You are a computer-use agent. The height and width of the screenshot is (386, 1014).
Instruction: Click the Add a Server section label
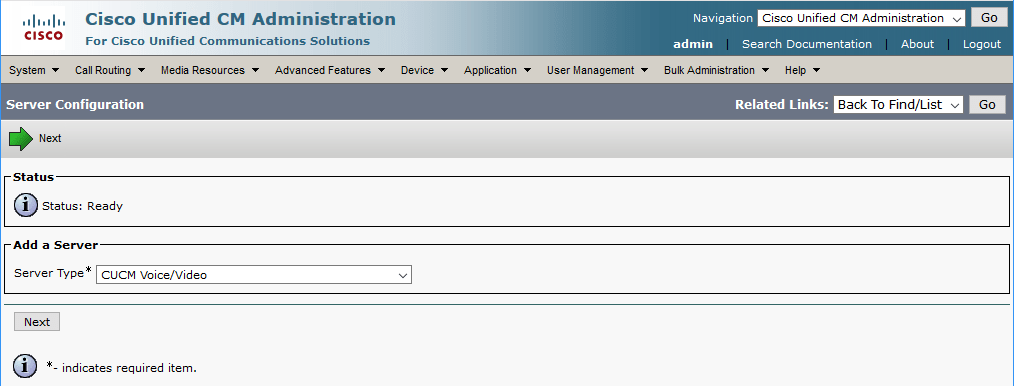[x=56, y=246]
